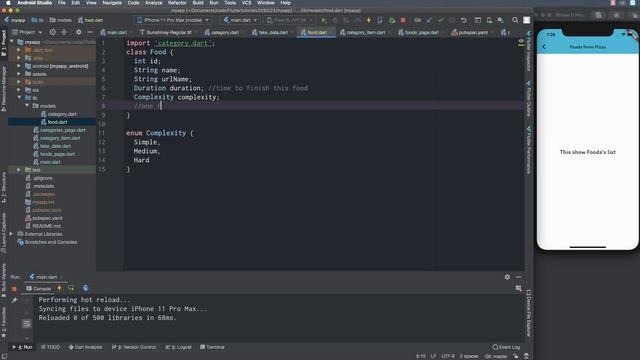The image size is (640, 360).
Task: Click the Git update project icon
Action: (x=429, y=20)
